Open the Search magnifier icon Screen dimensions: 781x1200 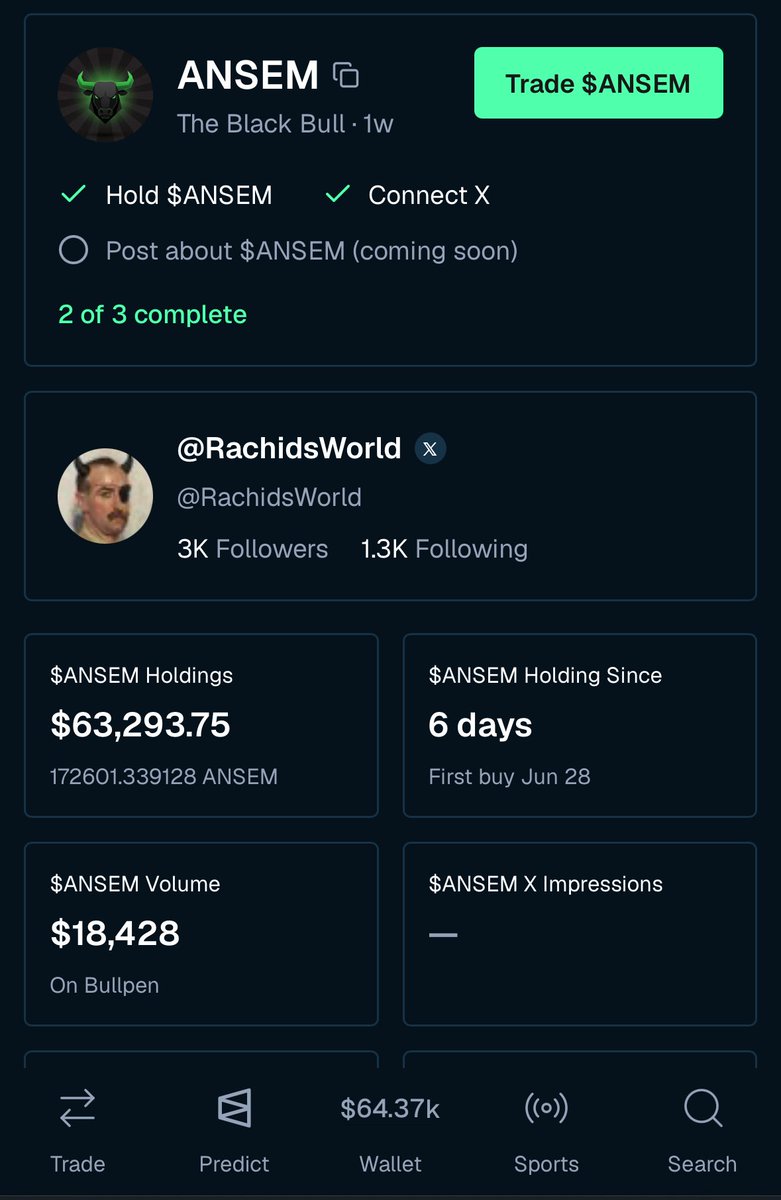point(702,1108)
